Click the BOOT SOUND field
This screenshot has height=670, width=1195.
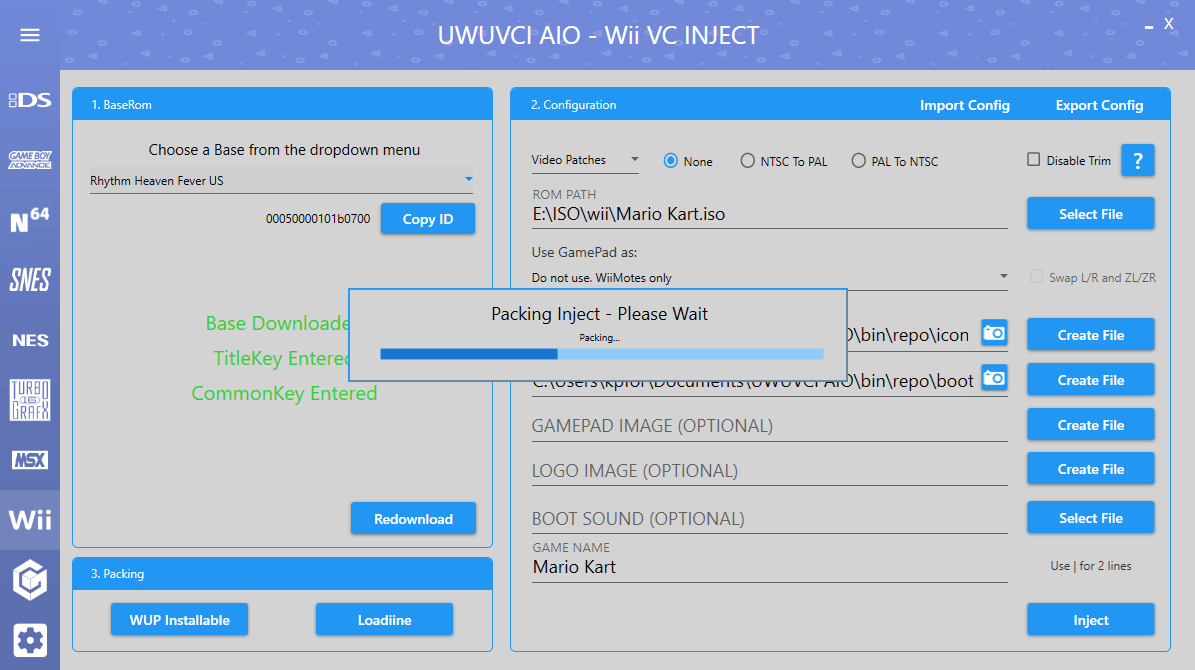(x=770, y=519)
